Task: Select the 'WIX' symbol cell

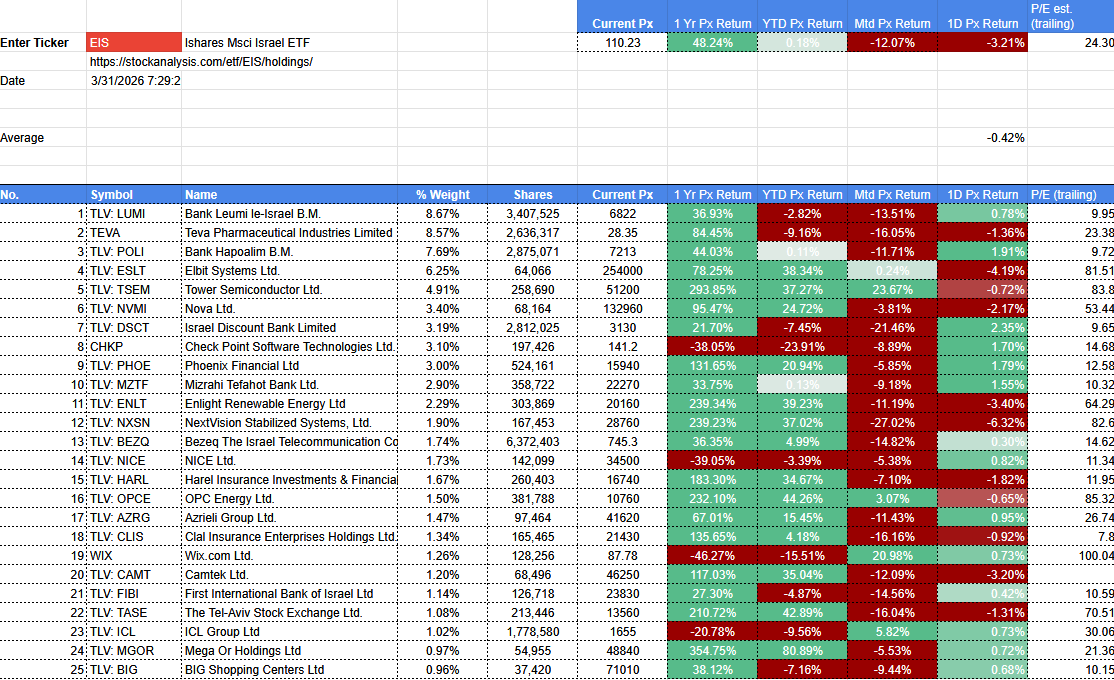Action: click(x=134, y=556)
